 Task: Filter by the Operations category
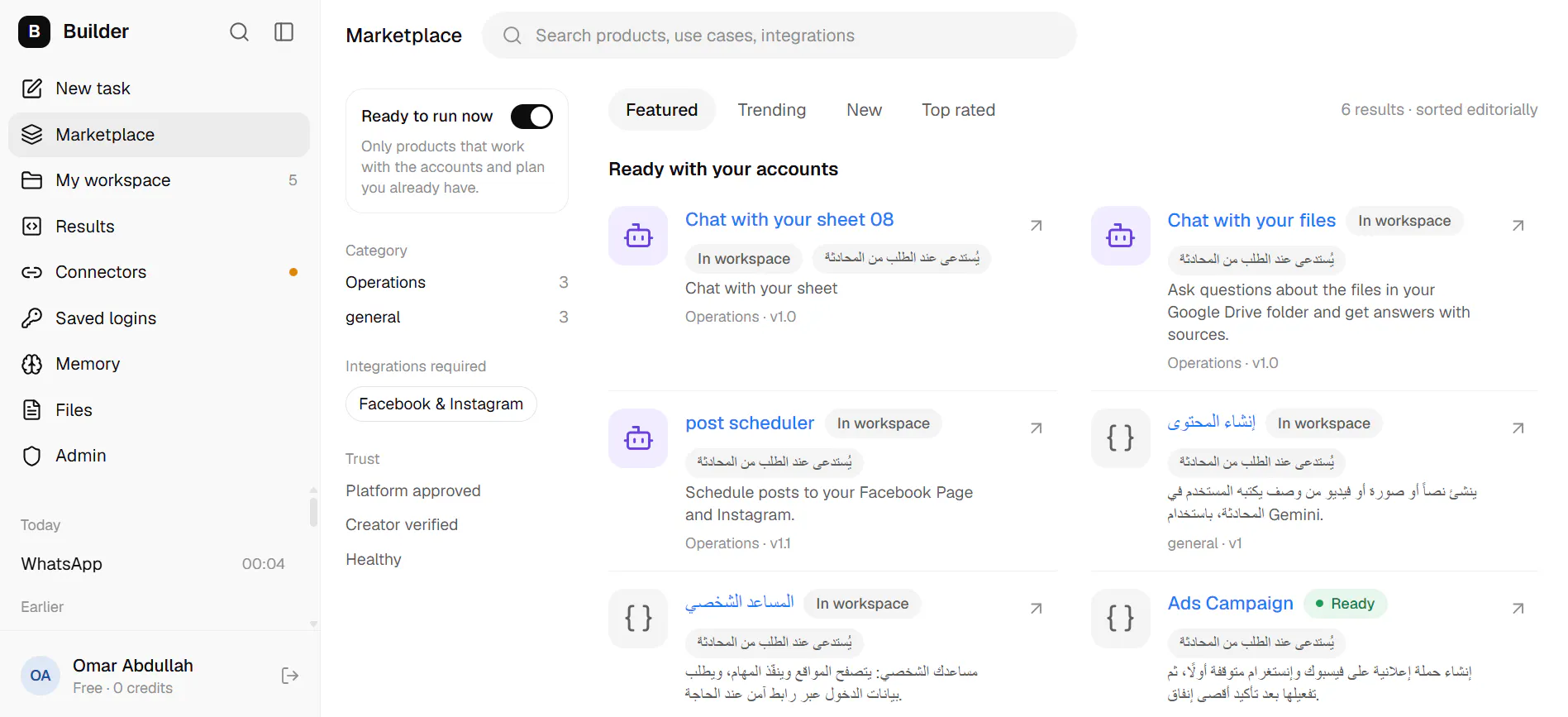[457, 283]
